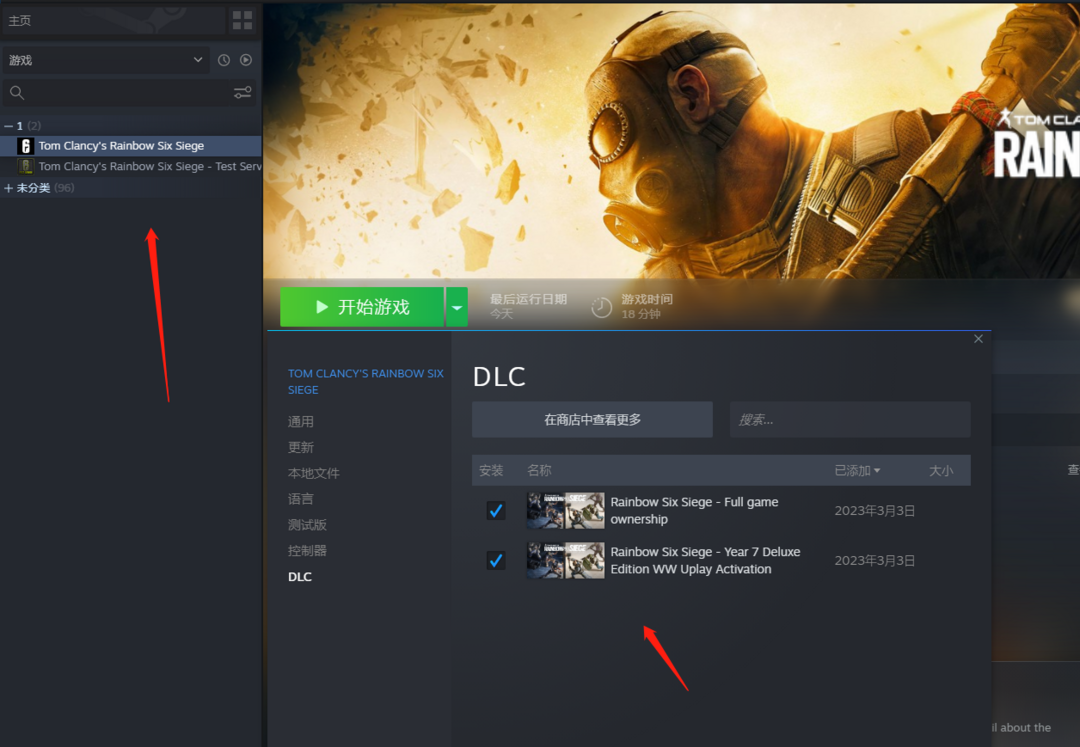Open the 更新 settings tab
The image size is (1080, 747).
click(300, 448)
